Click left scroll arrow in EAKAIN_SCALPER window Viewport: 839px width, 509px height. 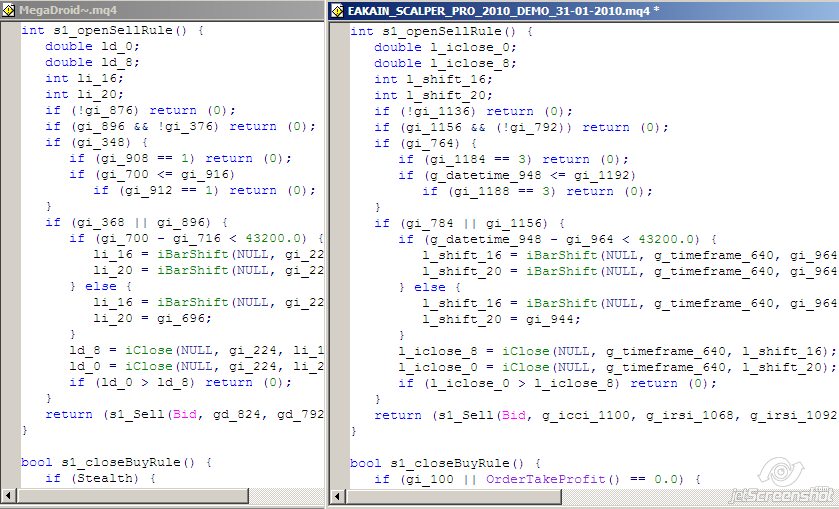[x=337, y=497]
